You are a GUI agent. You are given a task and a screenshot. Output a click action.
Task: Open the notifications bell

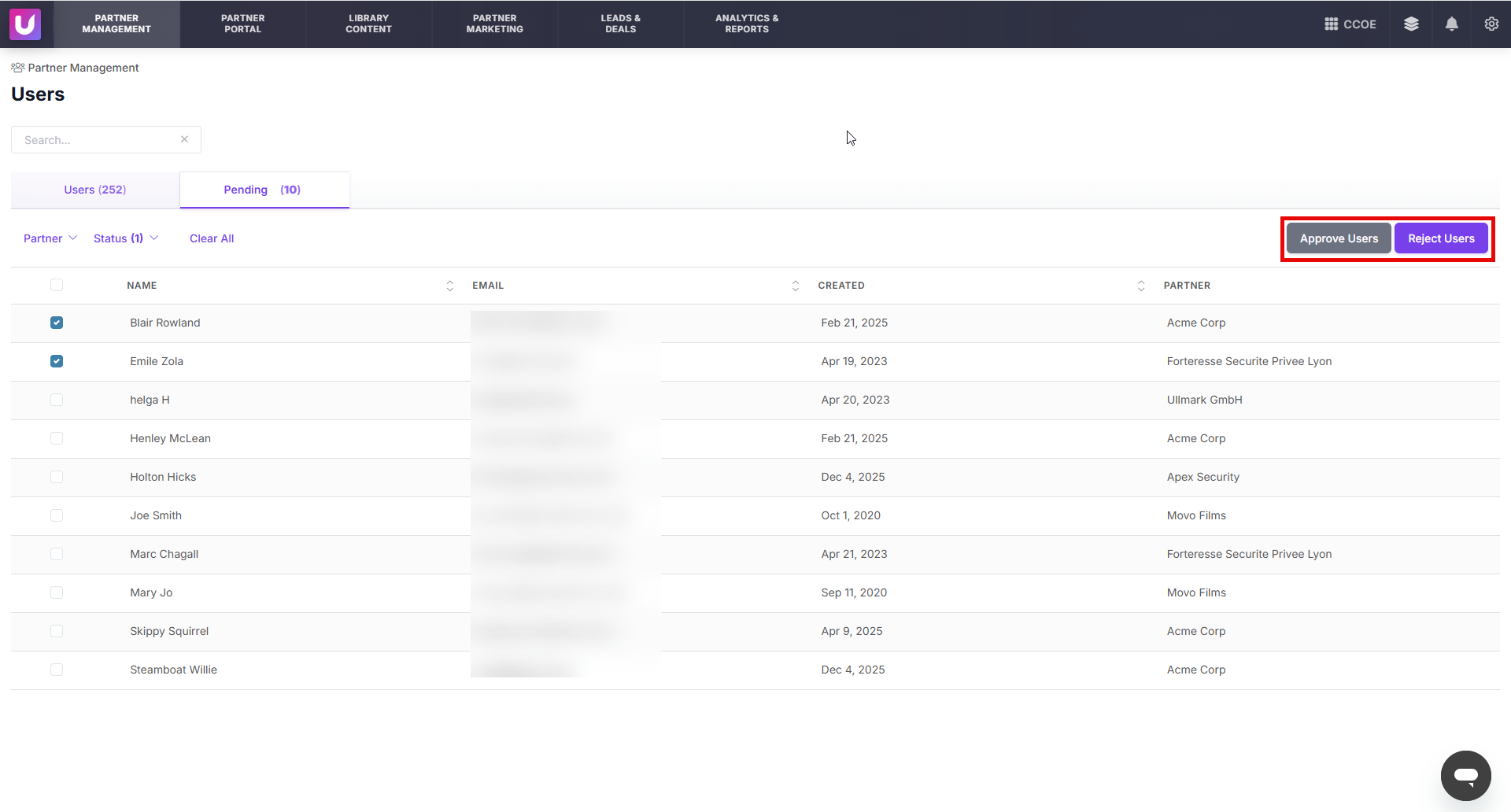pyautogui.click(x=1452, y=24)
